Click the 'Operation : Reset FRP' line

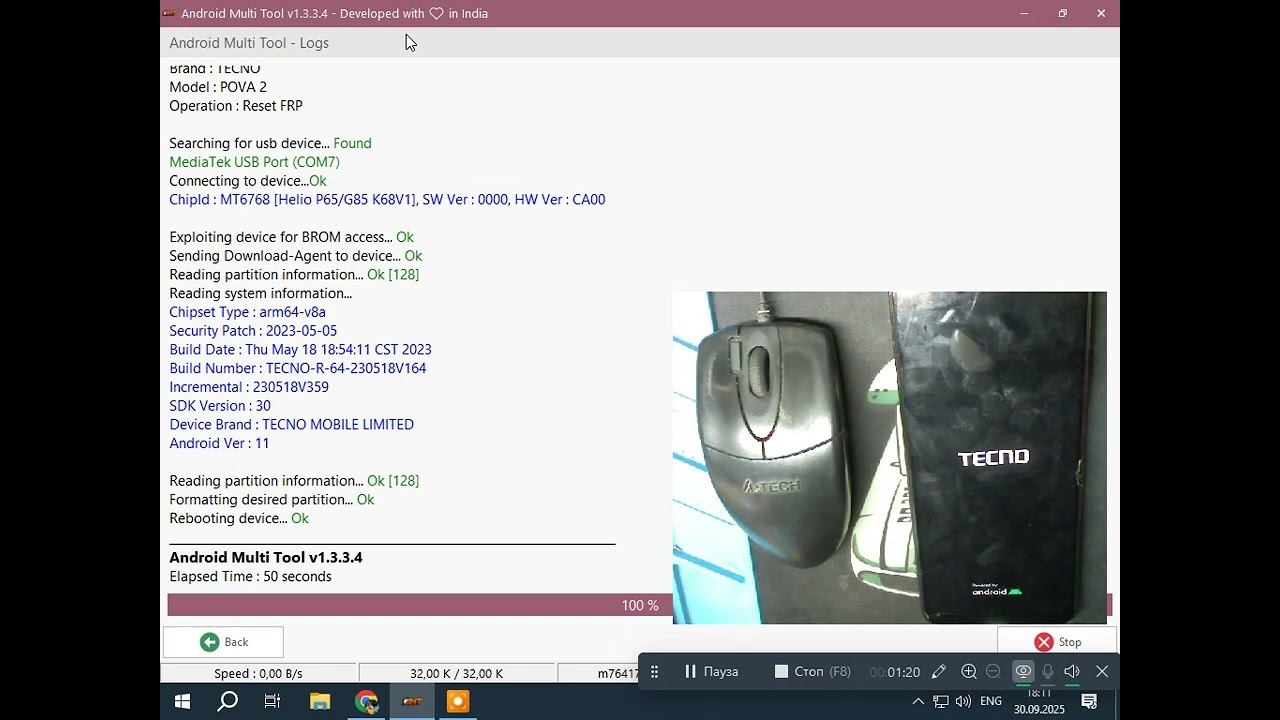tap(236, 106)
